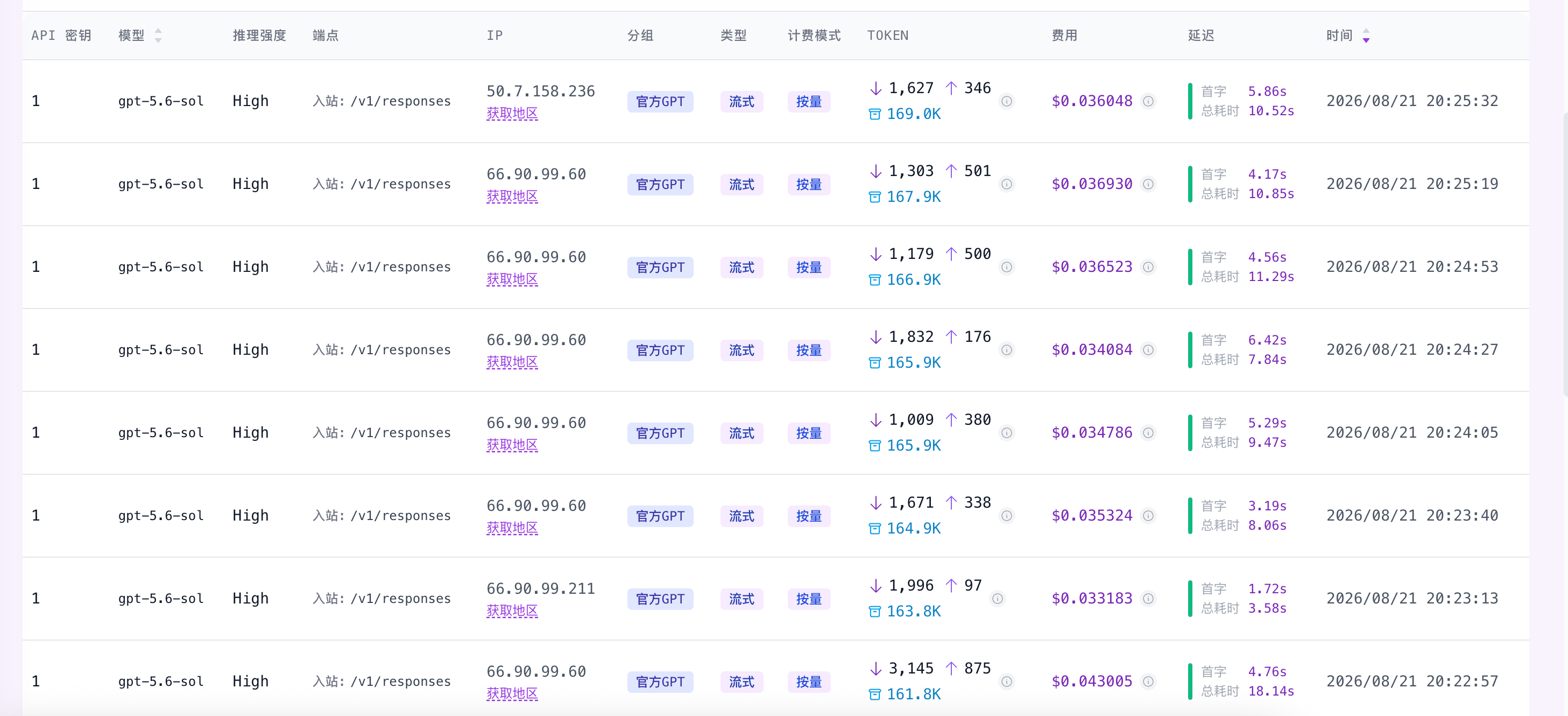Show cost details icon next to $0.036048
1568x716 pixels.
[1148, 101]
